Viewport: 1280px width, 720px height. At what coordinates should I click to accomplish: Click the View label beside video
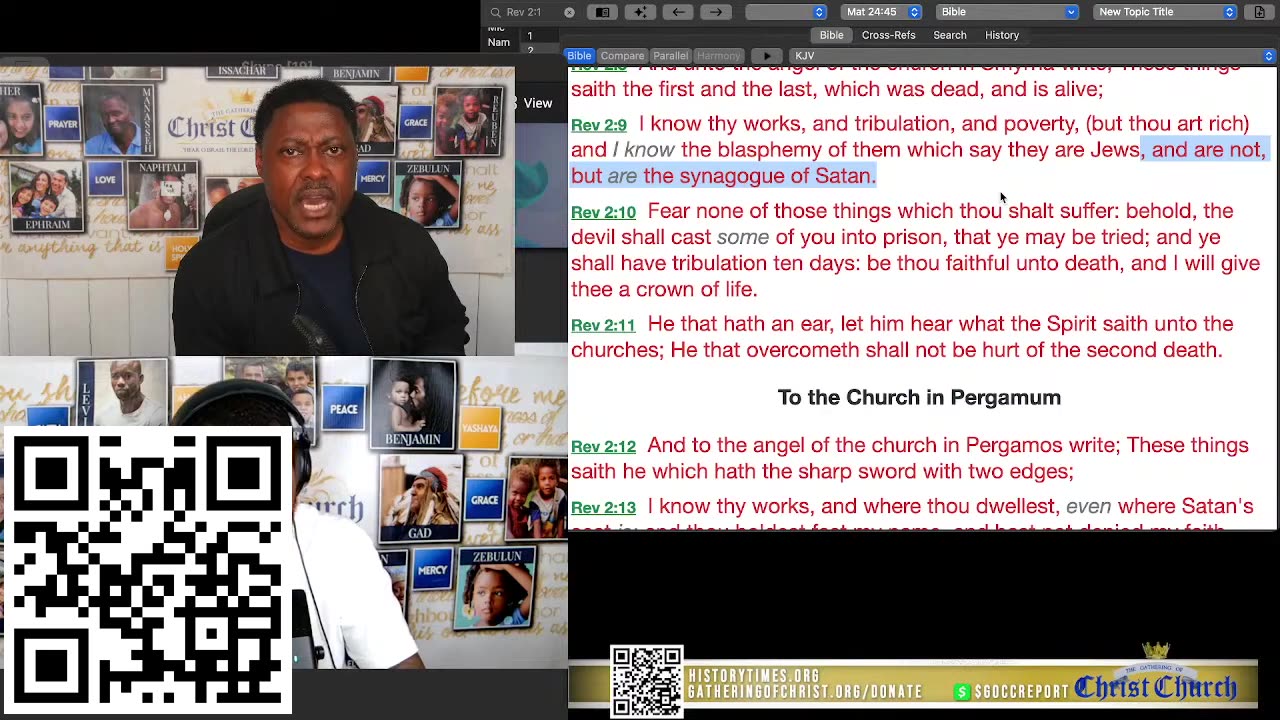click(x=537, y=103)
